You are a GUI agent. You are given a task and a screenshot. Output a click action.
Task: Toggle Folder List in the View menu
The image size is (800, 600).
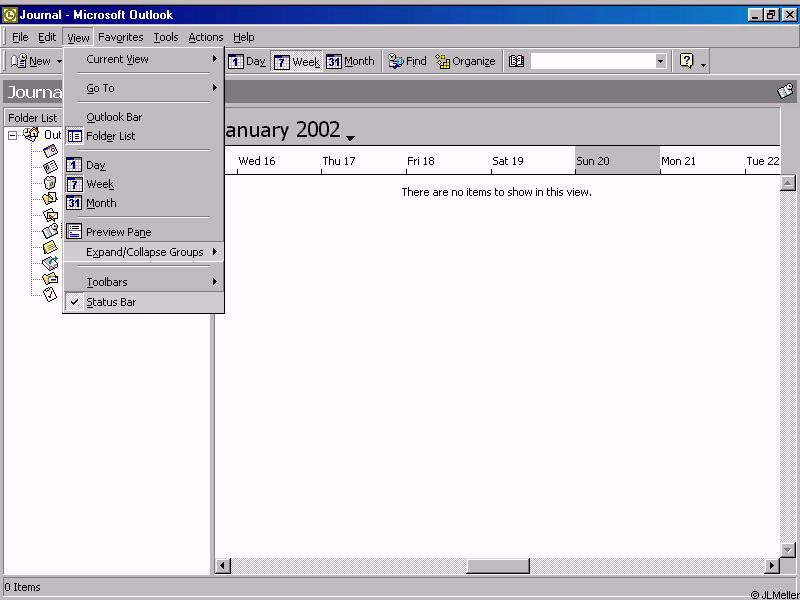[x=143, y=136]
